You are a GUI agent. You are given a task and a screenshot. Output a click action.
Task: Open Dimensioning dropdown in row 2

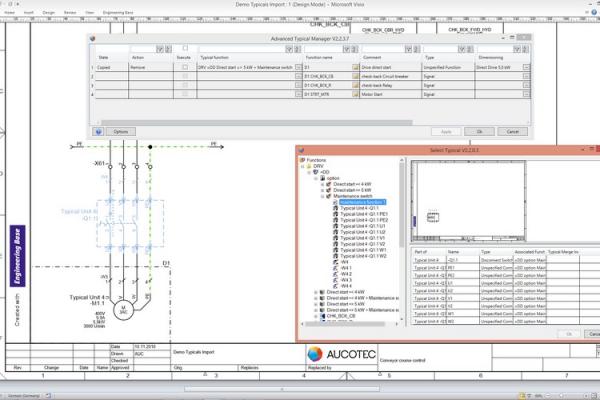click(x=526, y=77)
